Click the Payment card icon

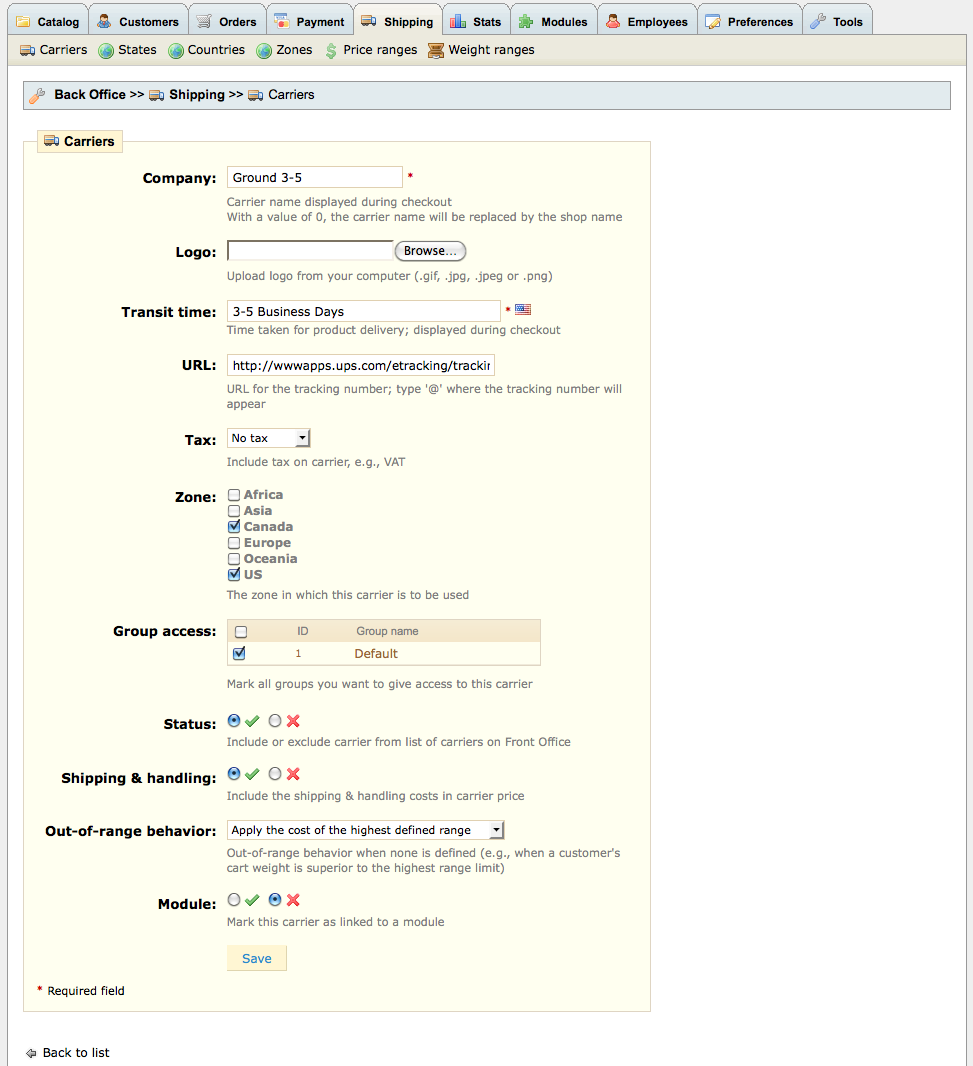(x=281, y=21)
